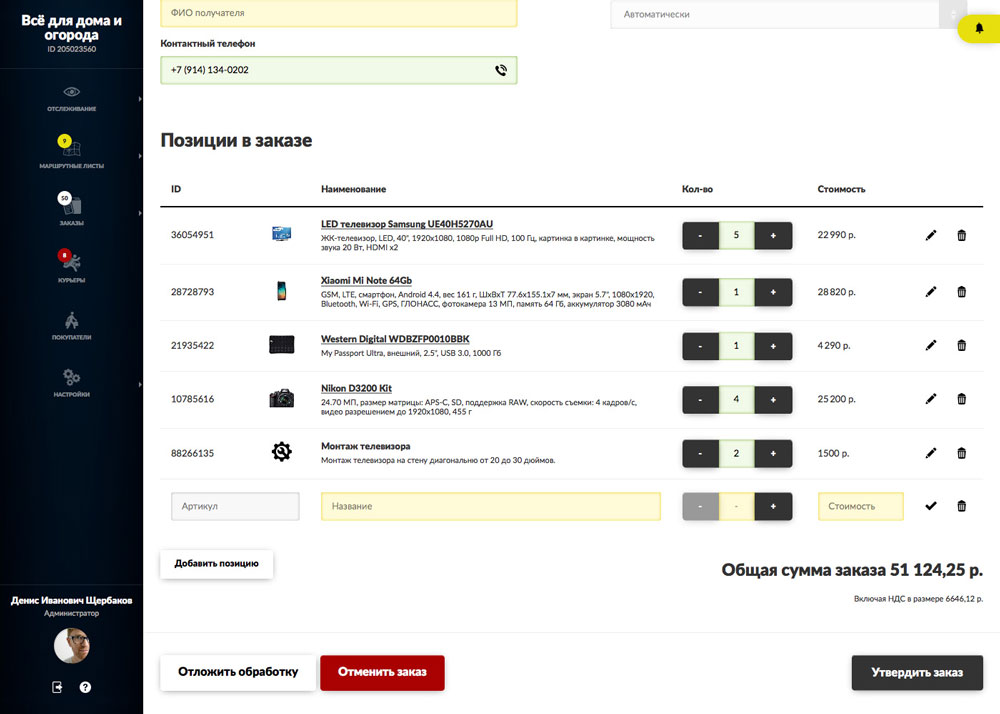The image size is (1000, 714).
Task: Click total Общая сумма заказа 51 124,25 р.
Action: (x=852, y=570)
